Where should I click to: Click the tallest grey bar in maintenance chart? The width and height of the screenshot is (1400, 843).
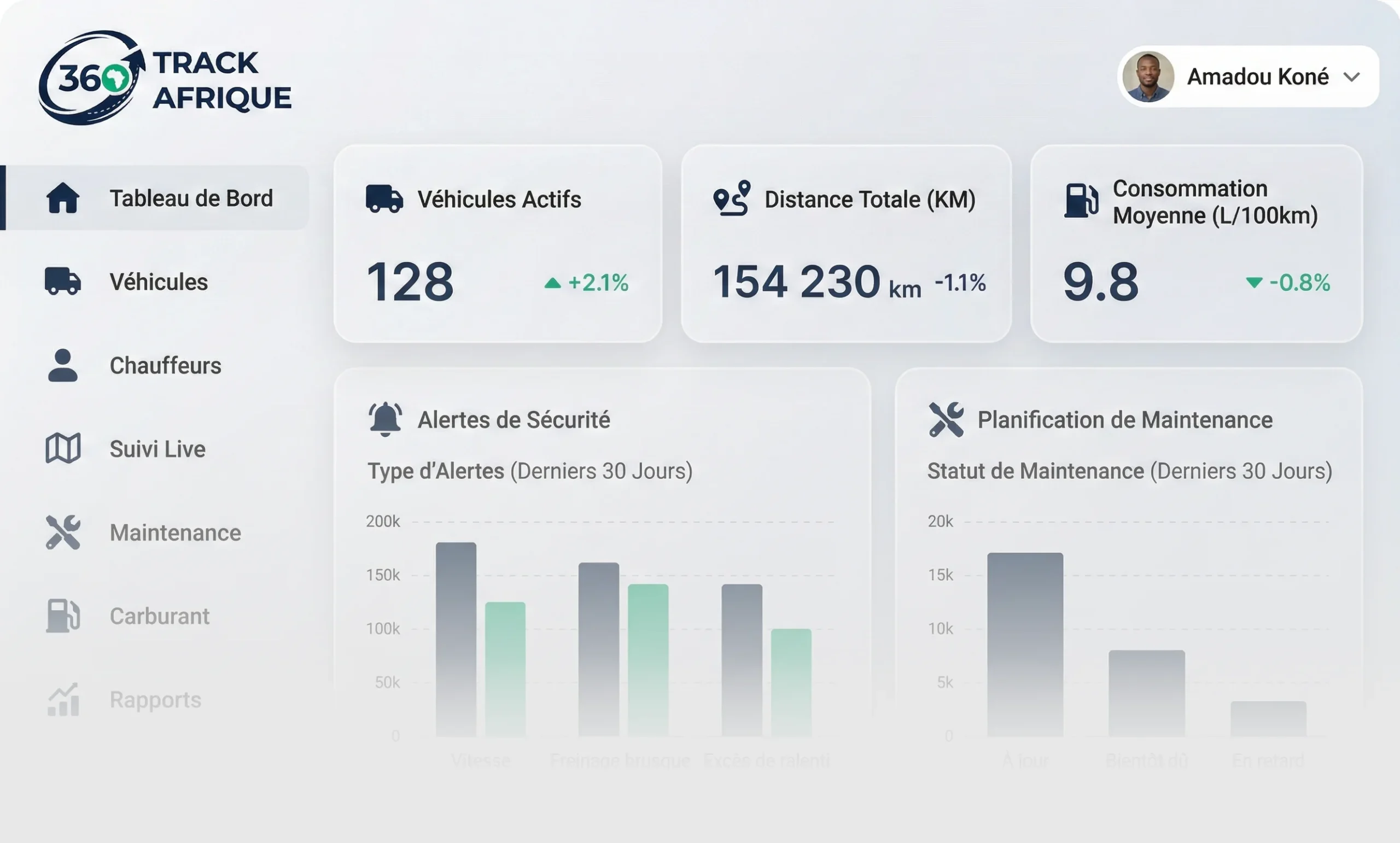1025,644
